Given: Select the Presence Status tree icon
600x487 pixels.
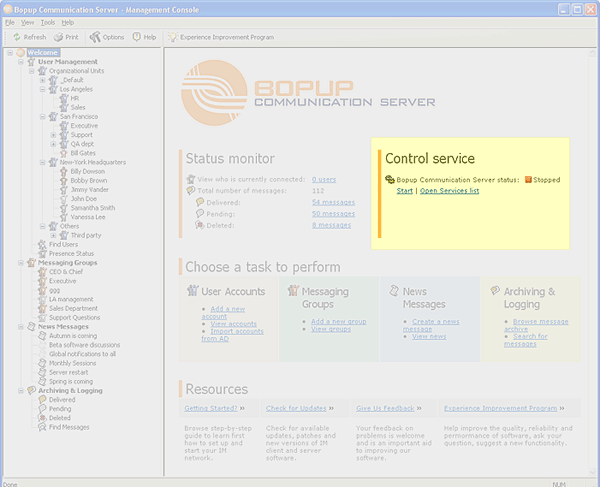Looking at the screenshot, I should [41, 253].
